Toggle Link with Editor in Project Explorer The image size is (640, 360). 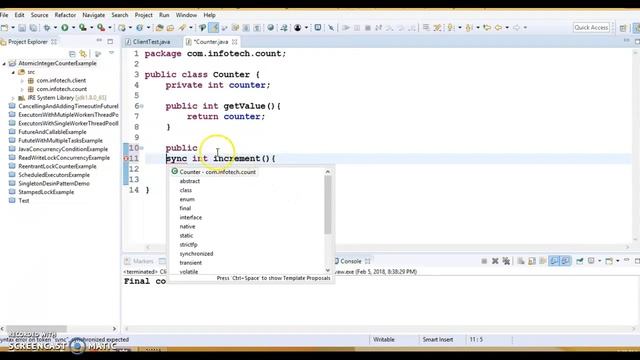(84, 53)
